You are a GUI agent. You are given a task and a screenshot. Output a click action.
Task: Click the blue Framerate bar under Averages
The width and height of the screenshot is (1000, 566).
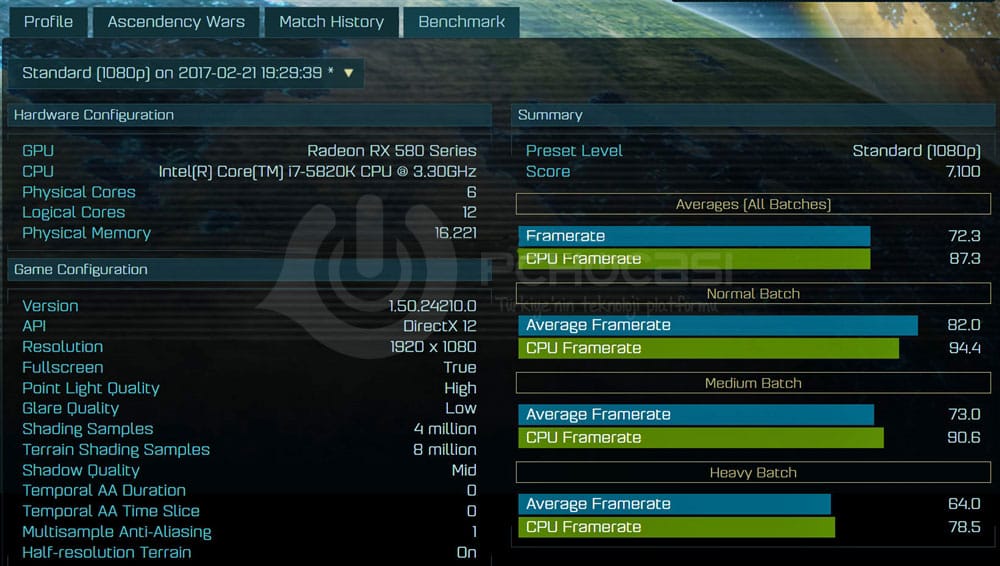[694, 236]
